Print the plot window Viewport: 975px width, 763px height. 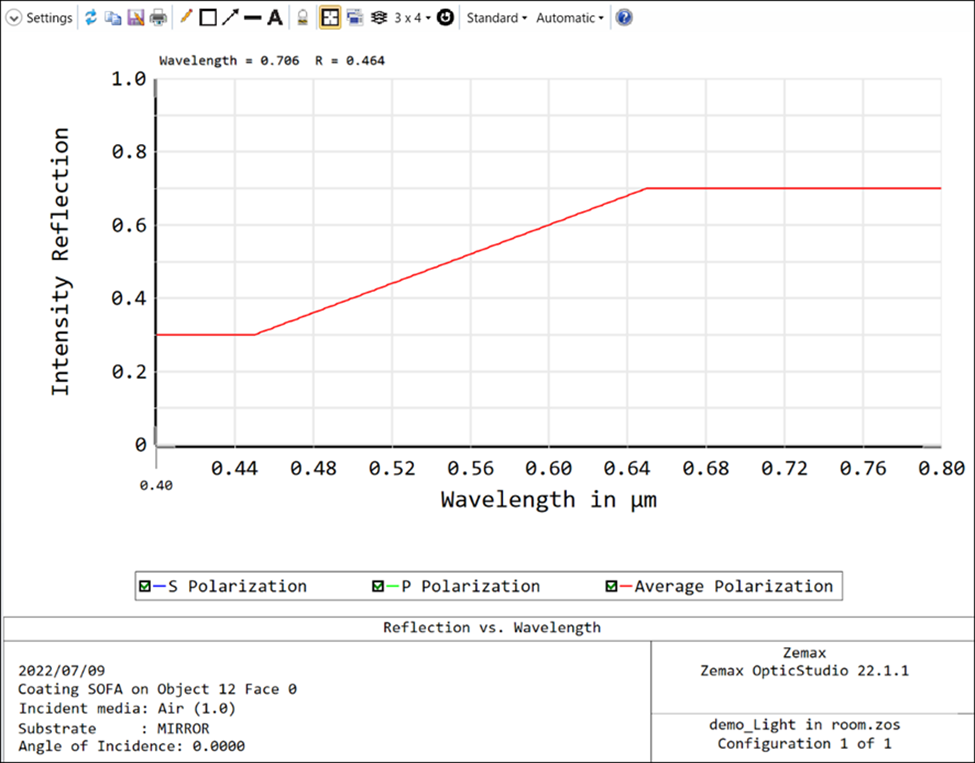point(159,17)
